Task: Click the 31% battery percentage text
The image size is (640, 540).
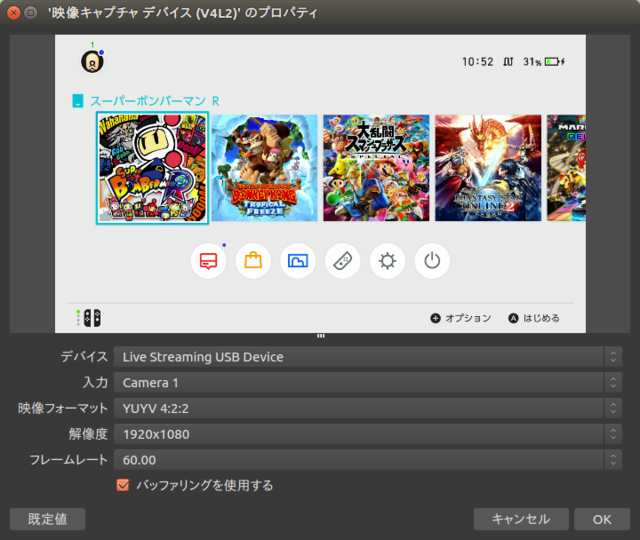Action: pyautogui.click(x=532, y=62)
